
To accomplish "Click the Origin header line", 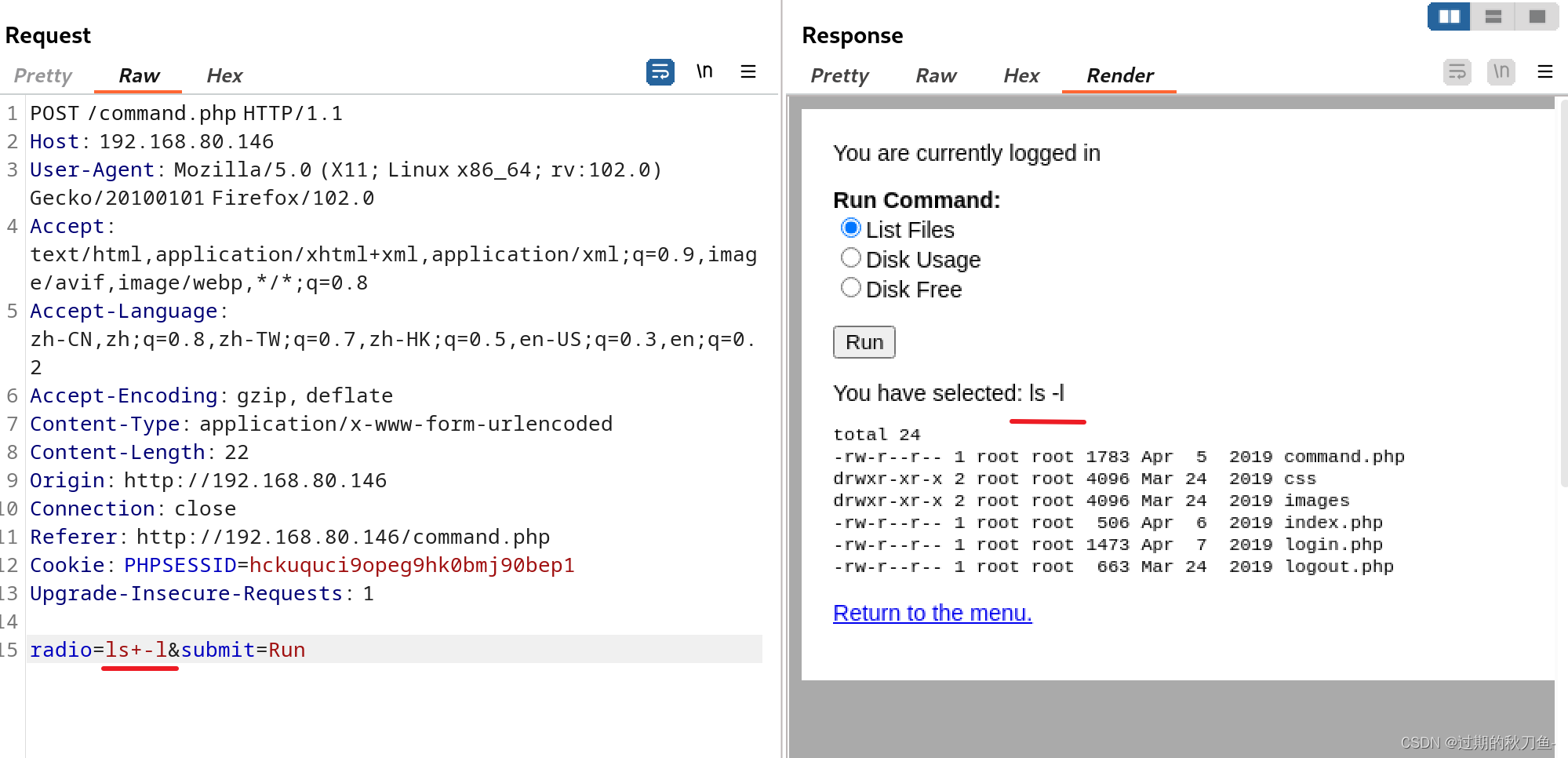I will click(209, 481).
